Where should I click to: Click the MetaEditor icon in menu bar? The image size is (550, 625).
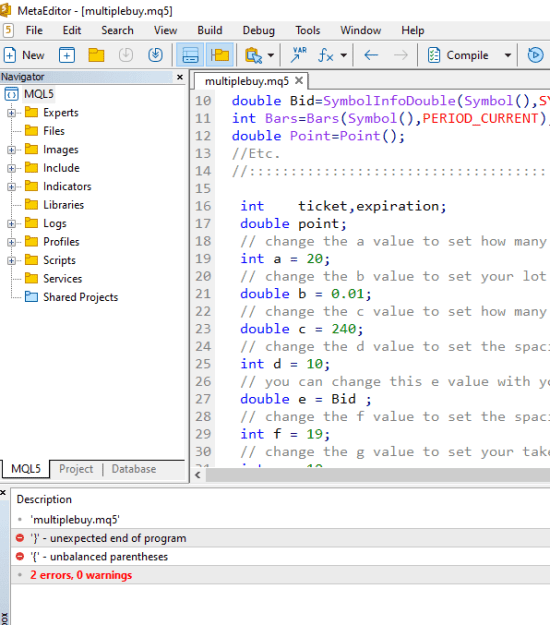click(x=8, y=30)
